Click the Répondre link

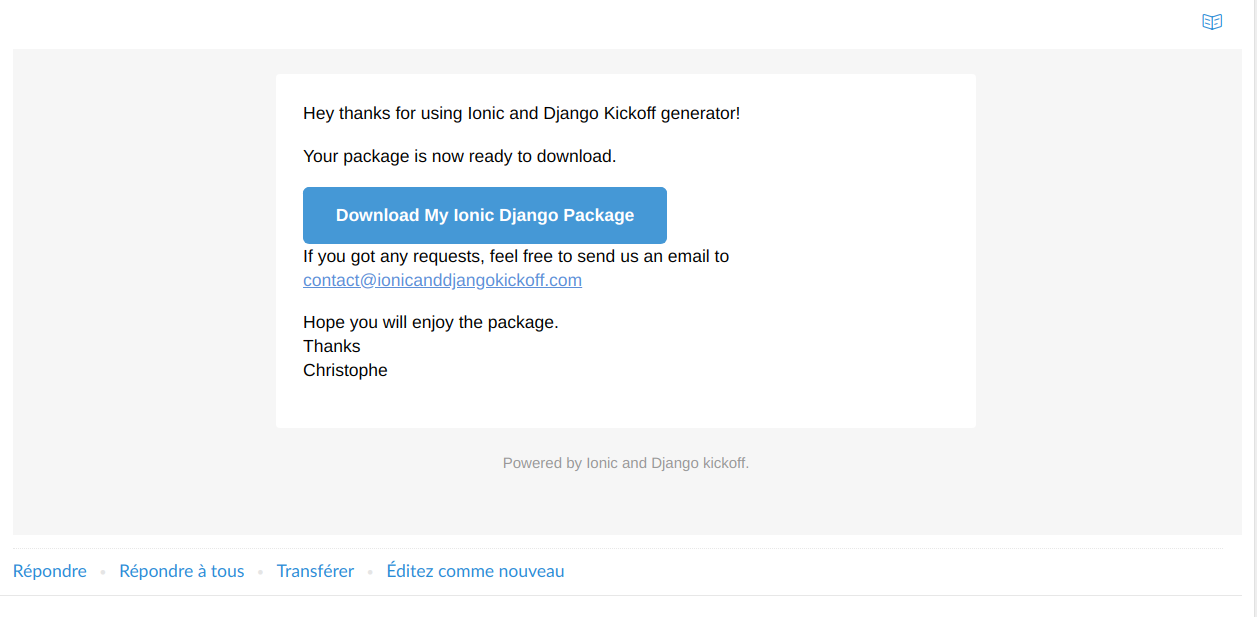[50, 571]
